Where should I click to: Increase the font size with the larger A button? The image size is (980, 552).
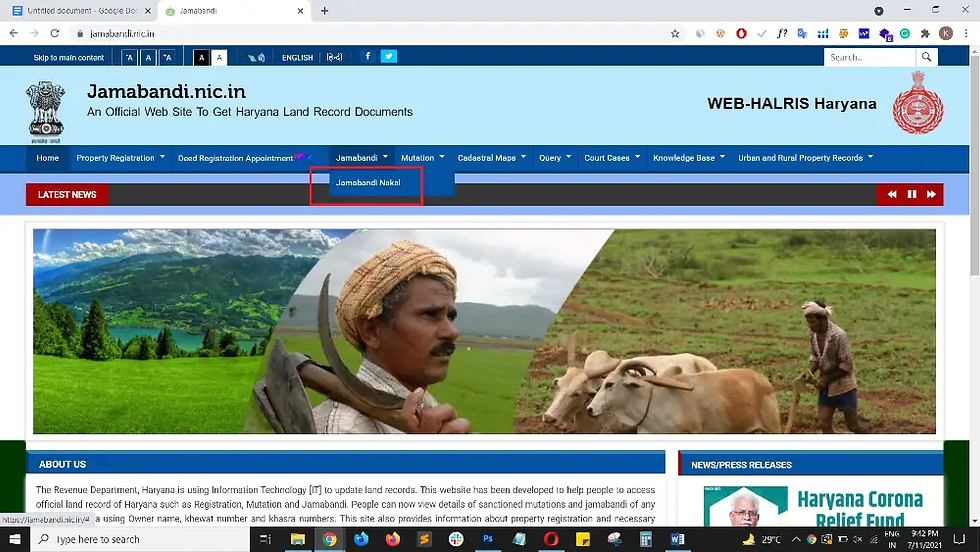coord(167,58)
